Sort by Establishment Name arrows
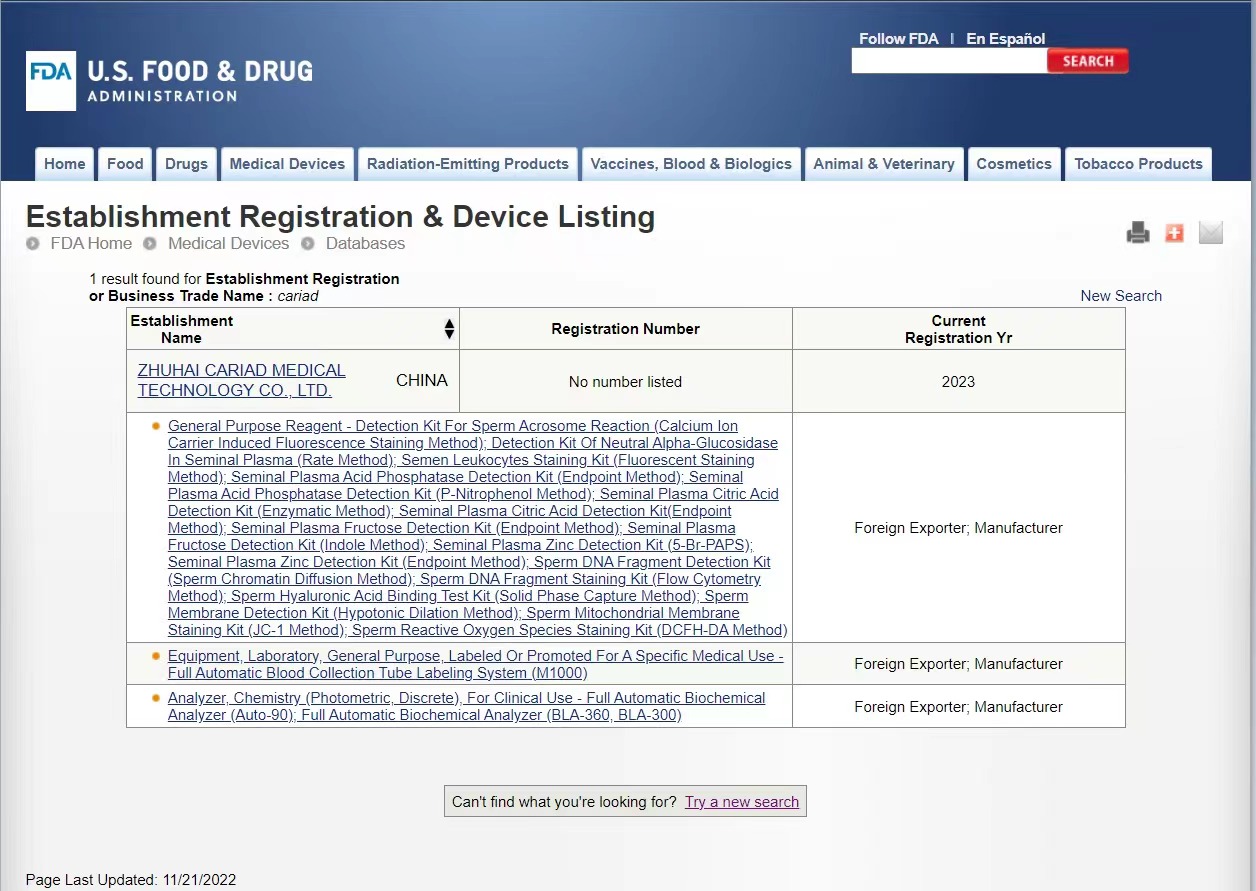Viewport: 1256px width, 891px height. pyautogui.click(x=449, y=329)
